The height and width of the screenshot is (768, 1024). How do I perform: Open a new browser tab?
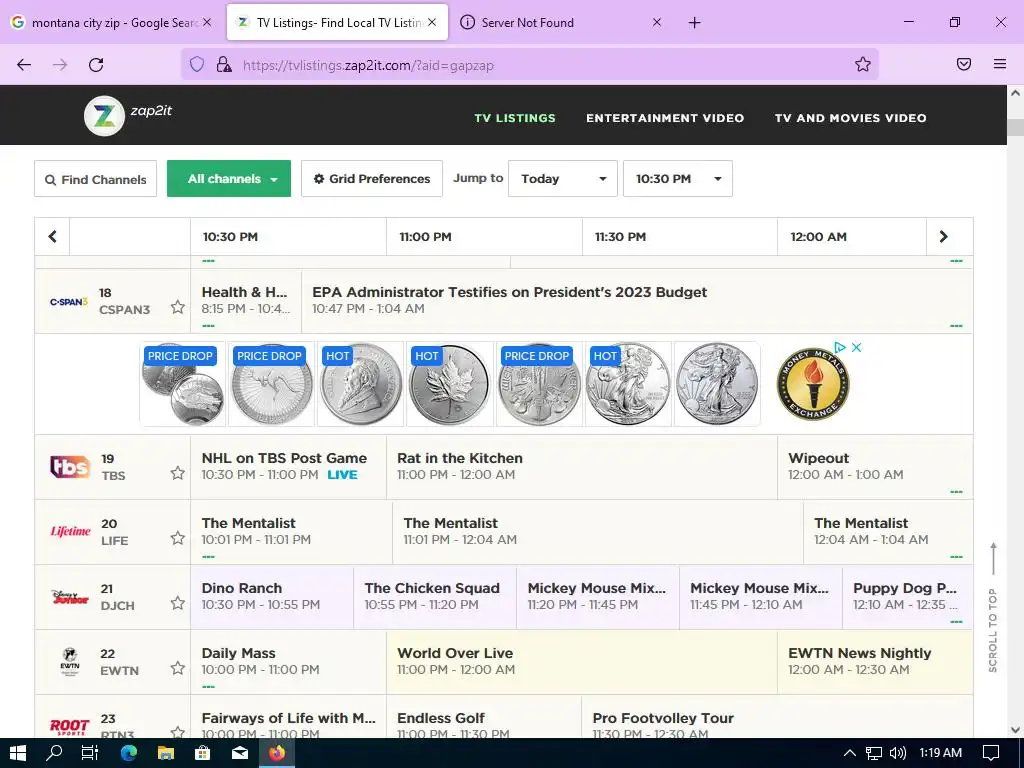pos(695,23)
